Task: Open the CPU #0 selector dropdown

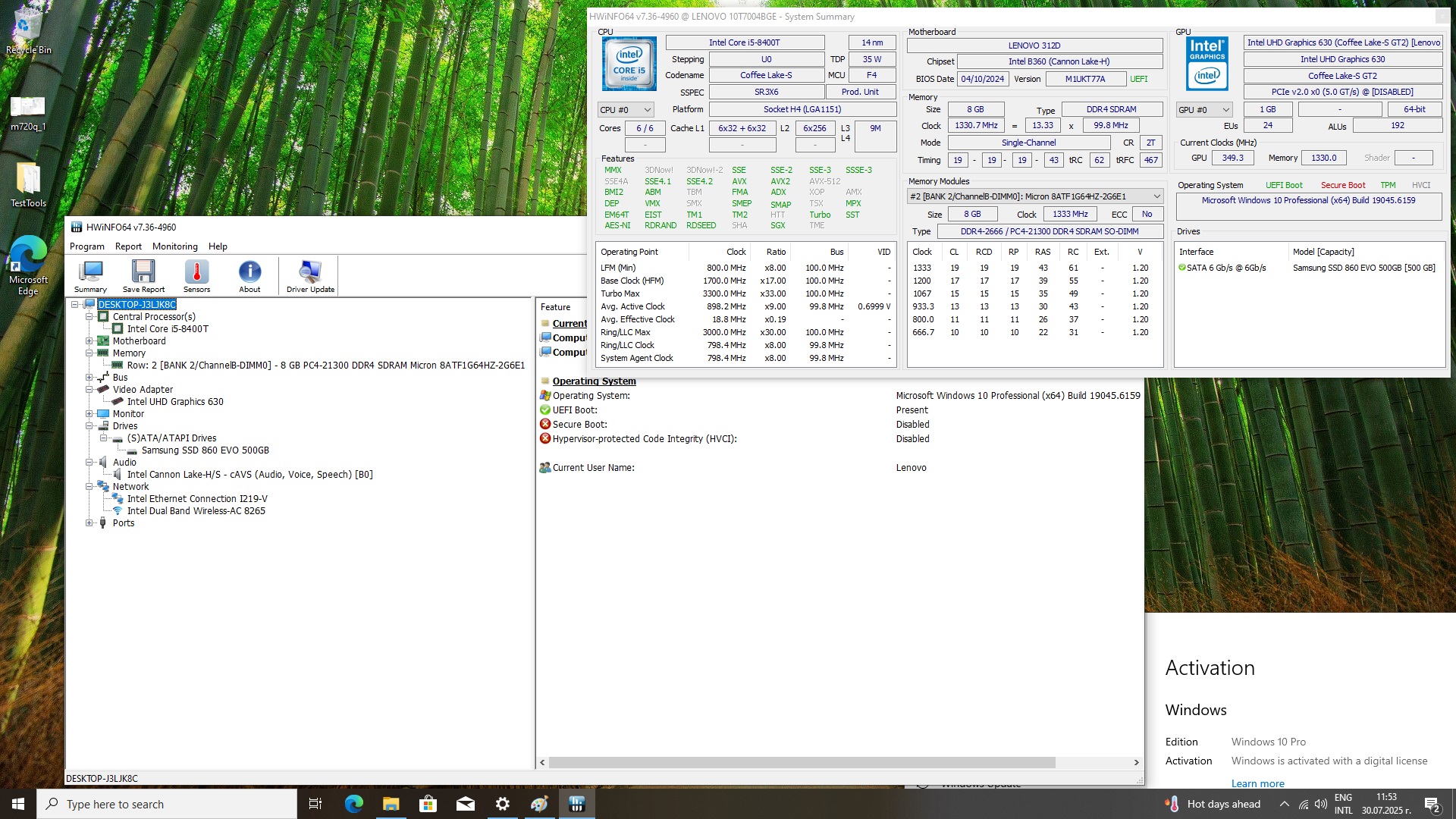Action: 626,110
